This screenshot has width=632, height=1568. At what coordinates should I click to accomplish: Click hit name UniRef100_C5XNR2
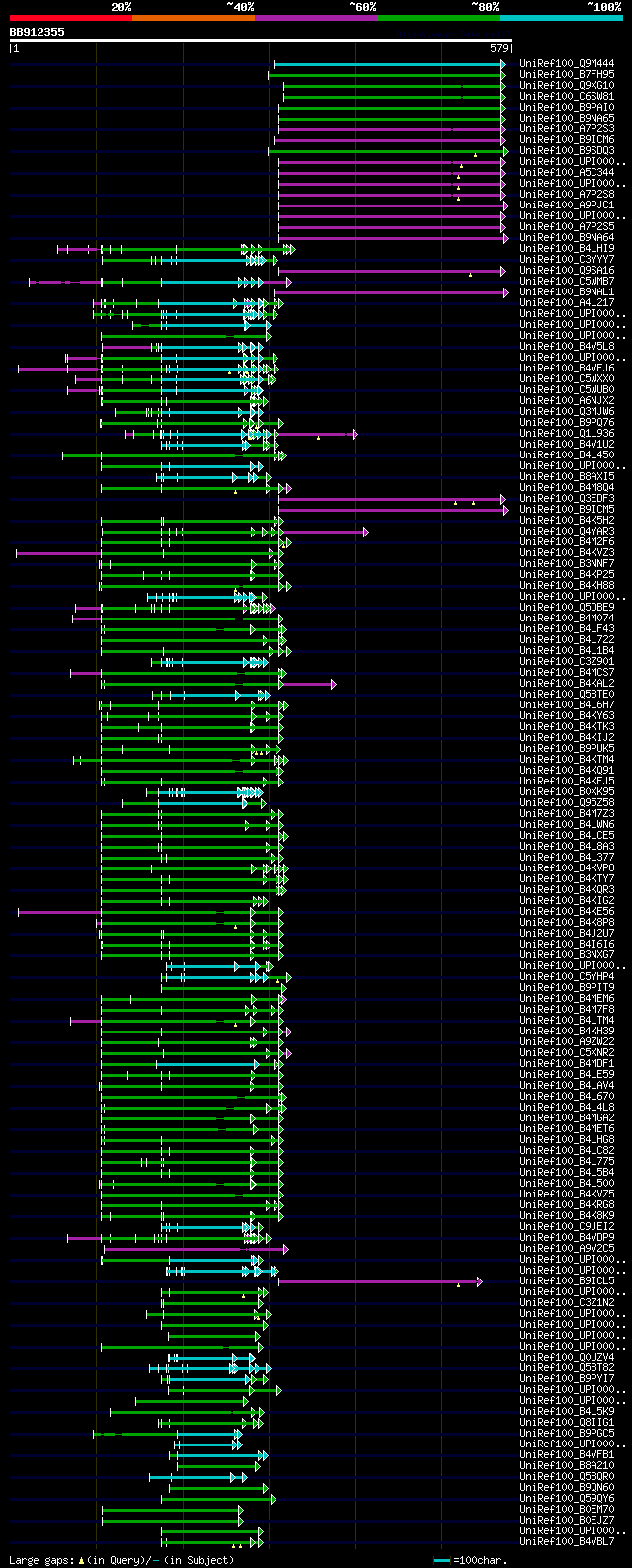point(568,1053)
